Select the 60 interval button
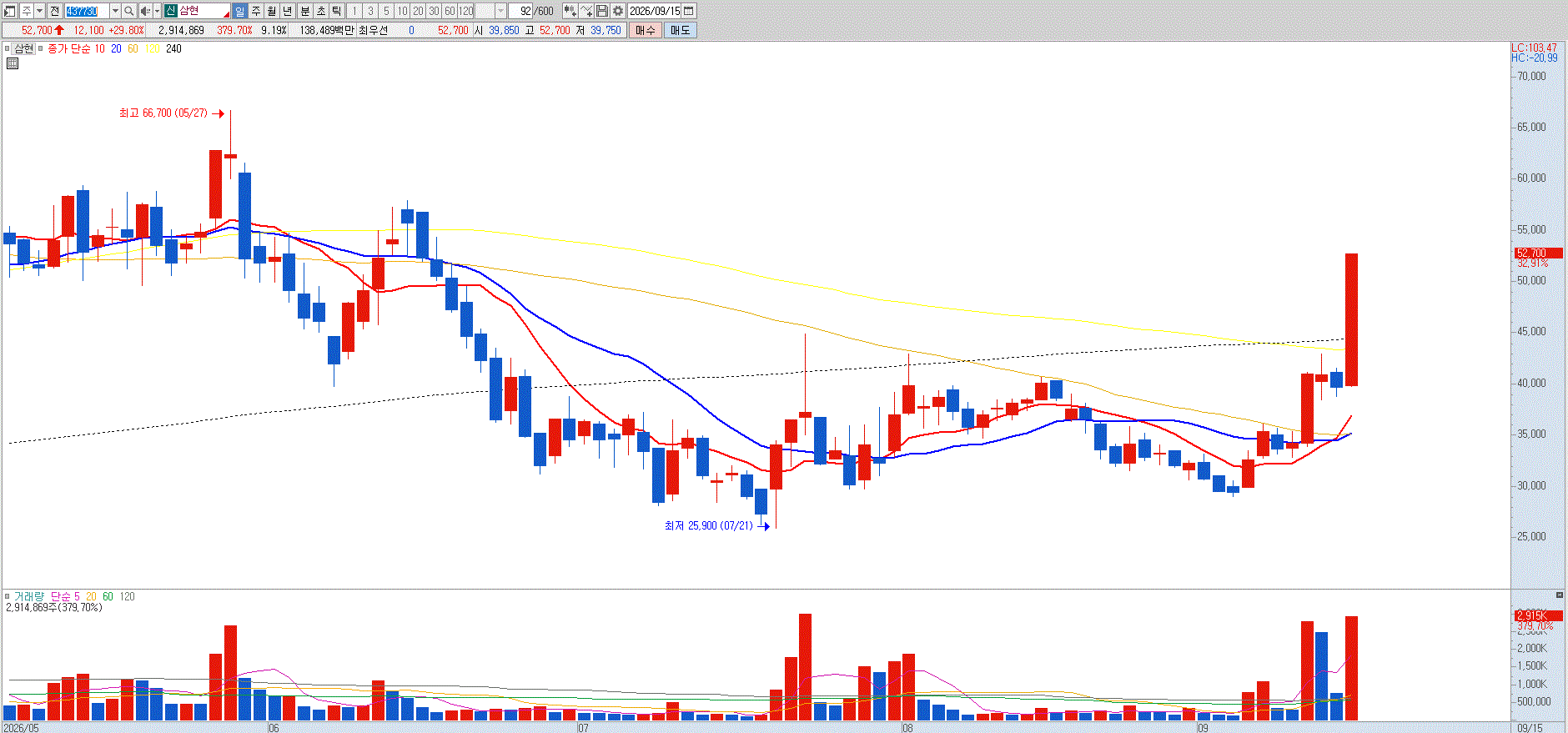This screenshot has width=1568, height=733. coord(450,11)
